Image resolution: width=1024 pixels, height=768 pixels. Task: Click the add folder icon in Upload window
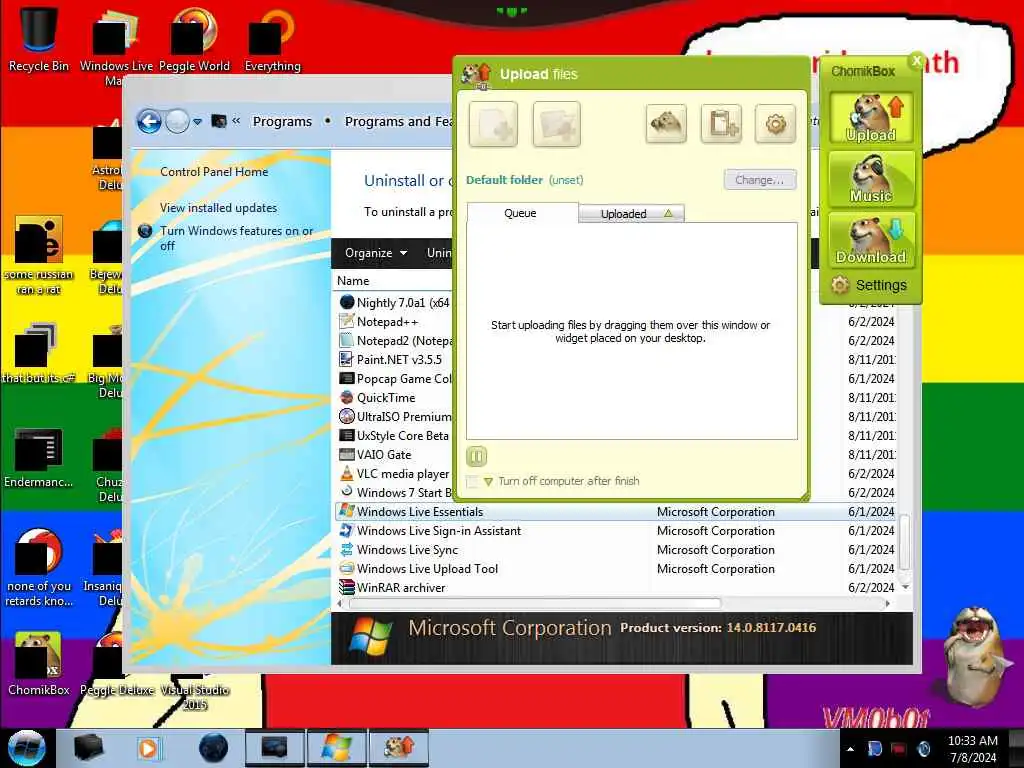pos(556,123)
